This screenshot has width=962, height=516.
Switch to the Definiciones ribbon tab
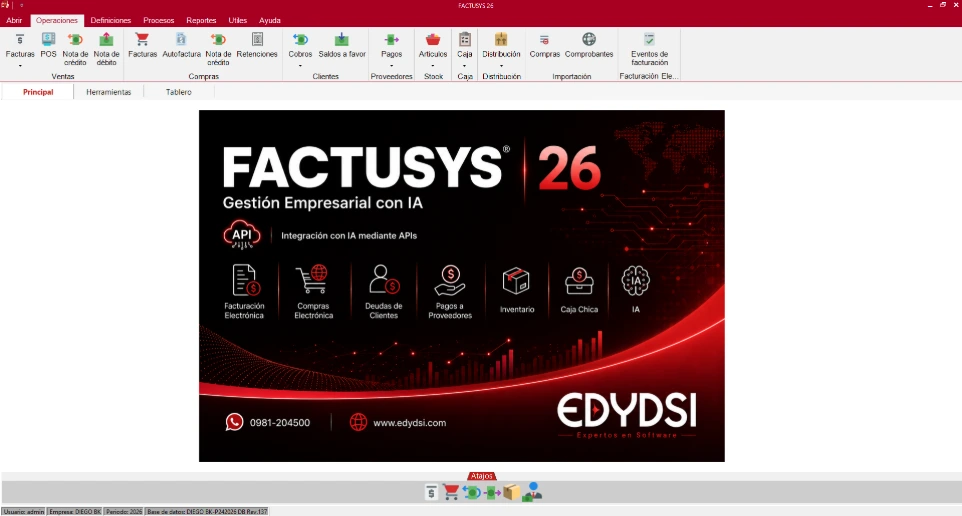[110, 20]
